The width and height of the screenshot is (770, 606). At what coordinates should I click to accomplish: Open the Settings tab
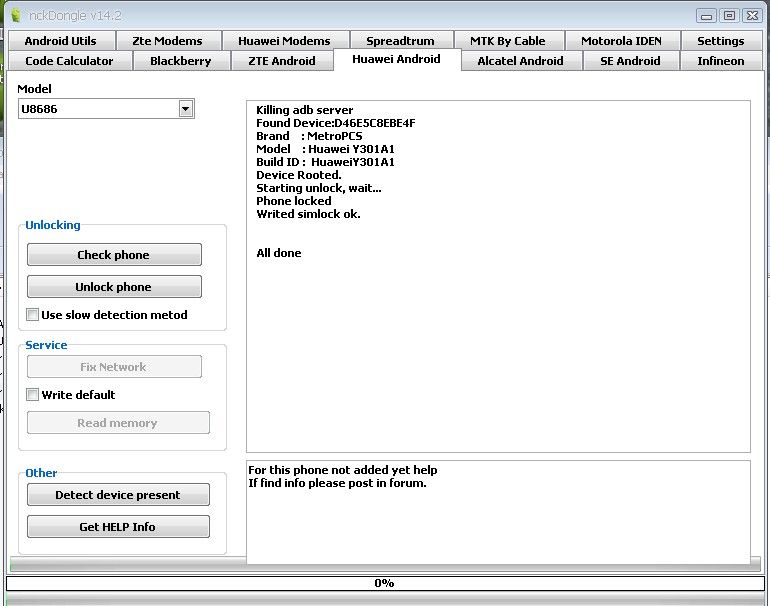[x=720, y=41]
